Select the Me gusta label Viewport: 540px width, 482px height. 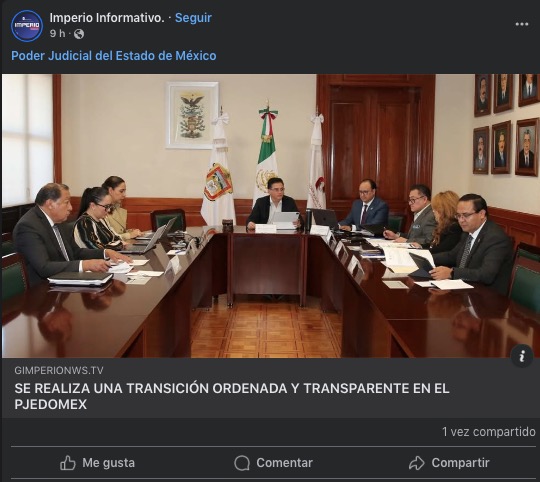coord(108,463)
